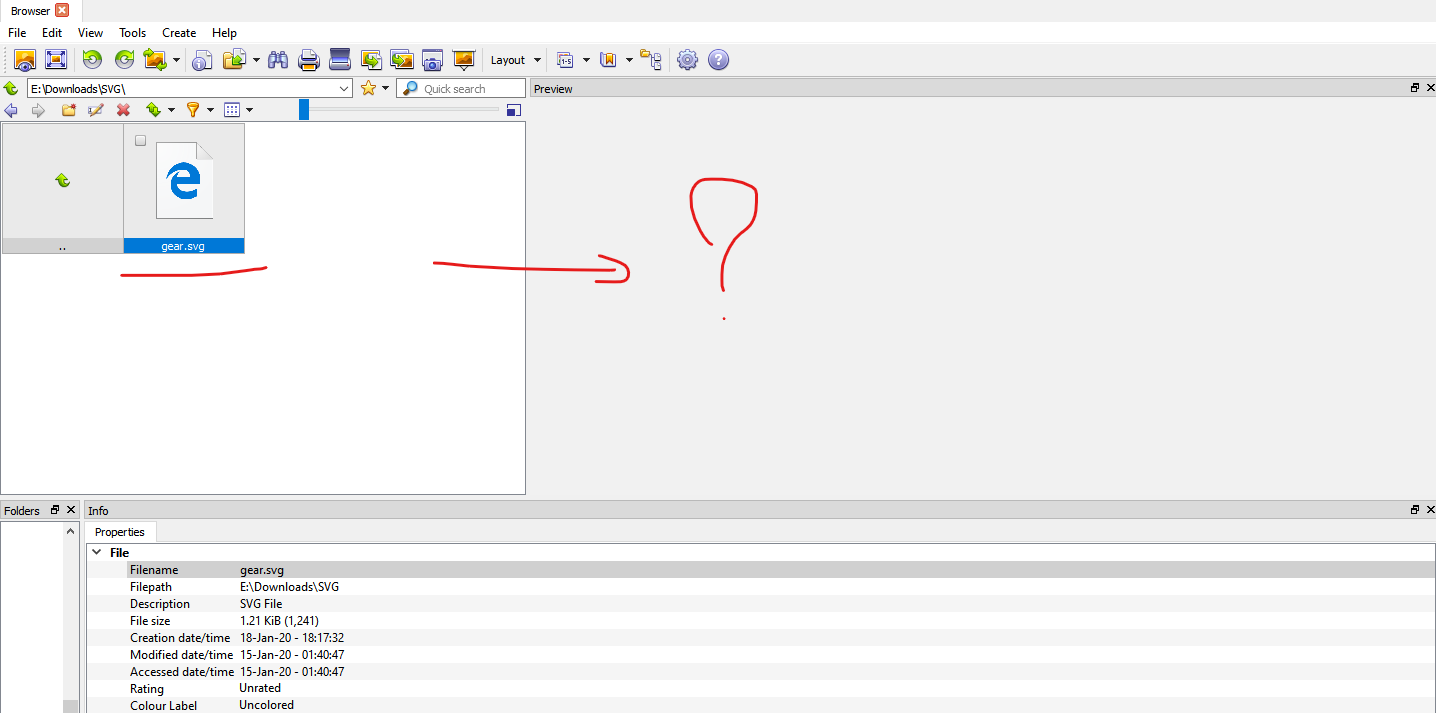
Task: Expand the view mode dropdown arrow
Action: click(249, 110)
